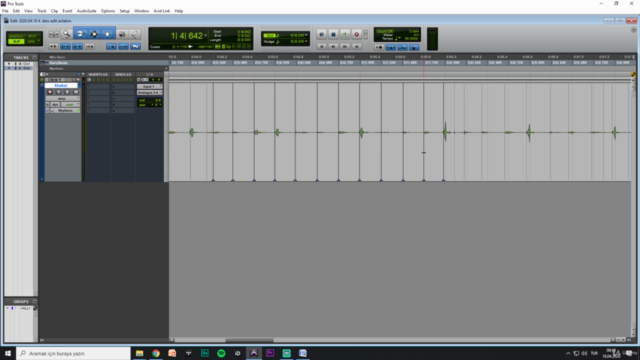The width and height of the screenshot is (640, 360).
Task: Open the Shaker track Input 1 selector
Action: pos(149,87)
